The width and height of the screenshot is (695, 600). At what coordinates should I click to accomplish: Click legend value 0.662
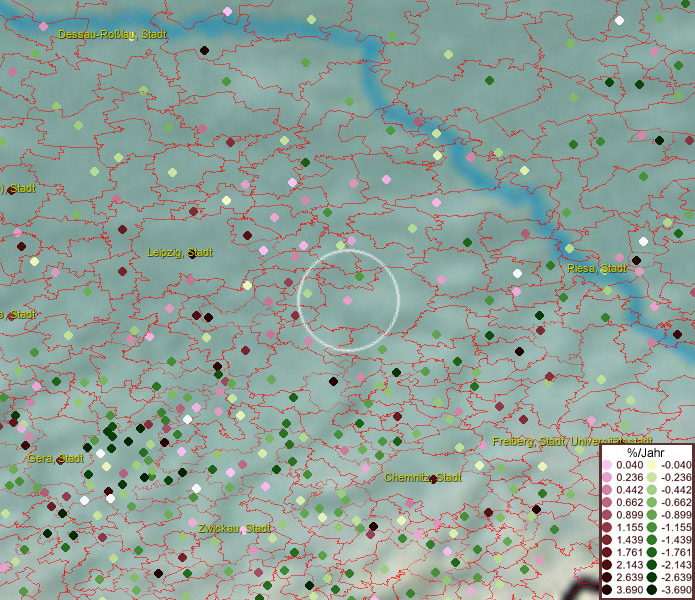tap(629, 503)
